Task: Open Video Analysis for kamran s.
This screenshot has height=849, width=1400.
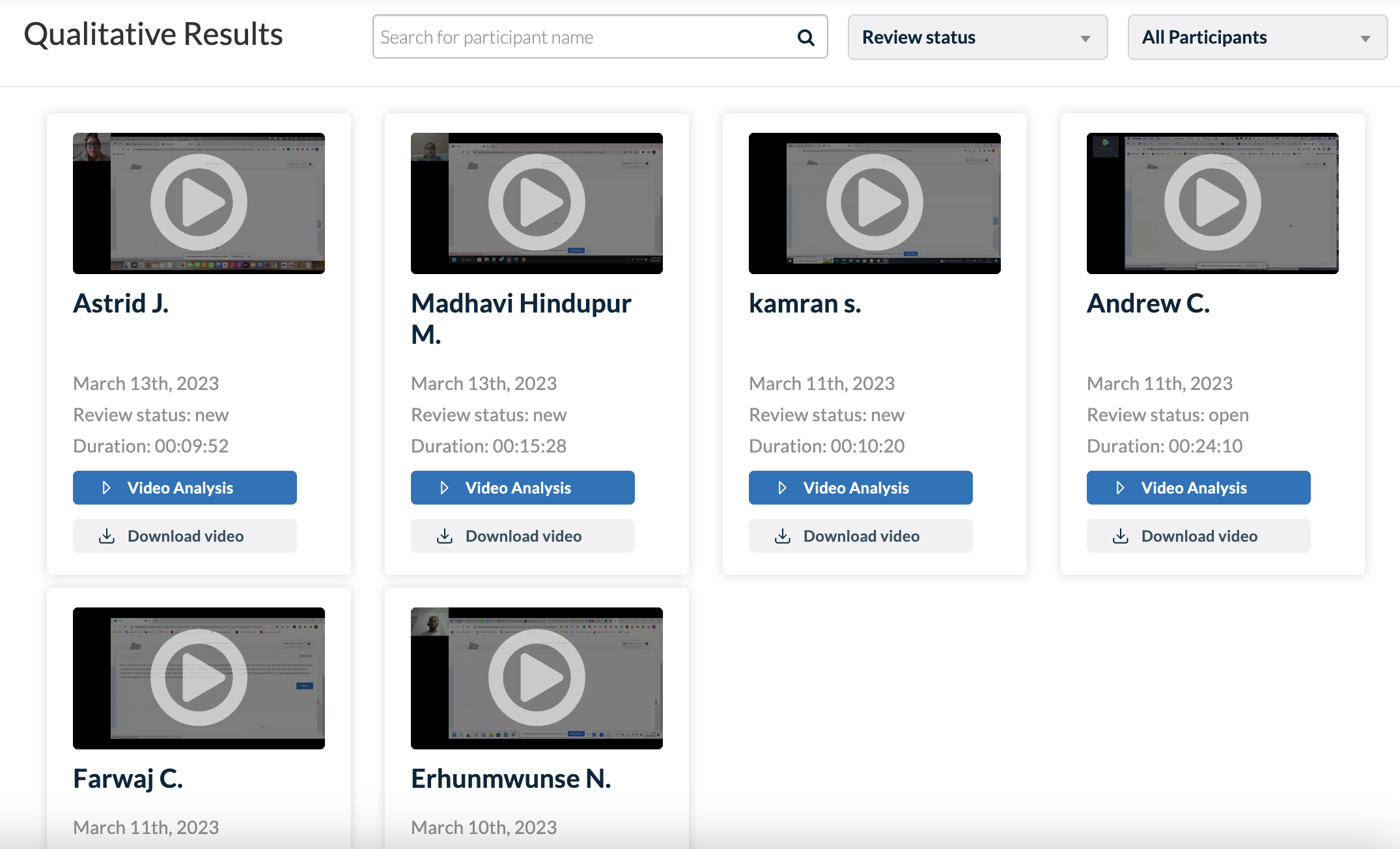Action: (x=860, y=487)
